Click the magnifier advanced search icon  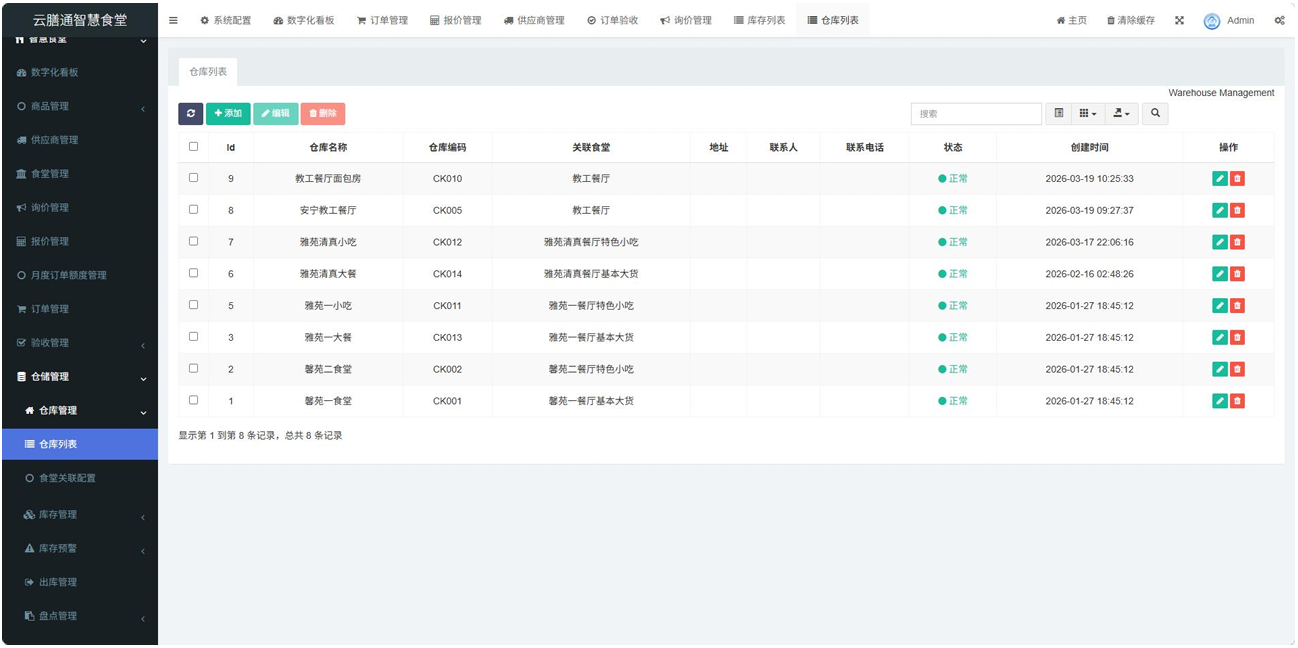[1155, 114]
